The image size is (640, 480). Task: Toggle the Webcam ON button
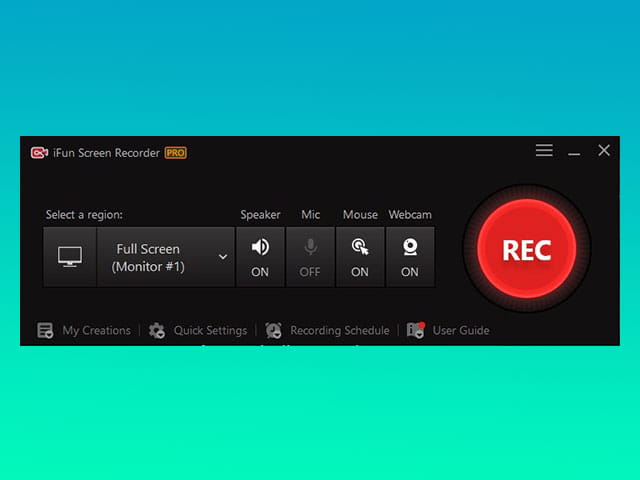pos(410,257)
